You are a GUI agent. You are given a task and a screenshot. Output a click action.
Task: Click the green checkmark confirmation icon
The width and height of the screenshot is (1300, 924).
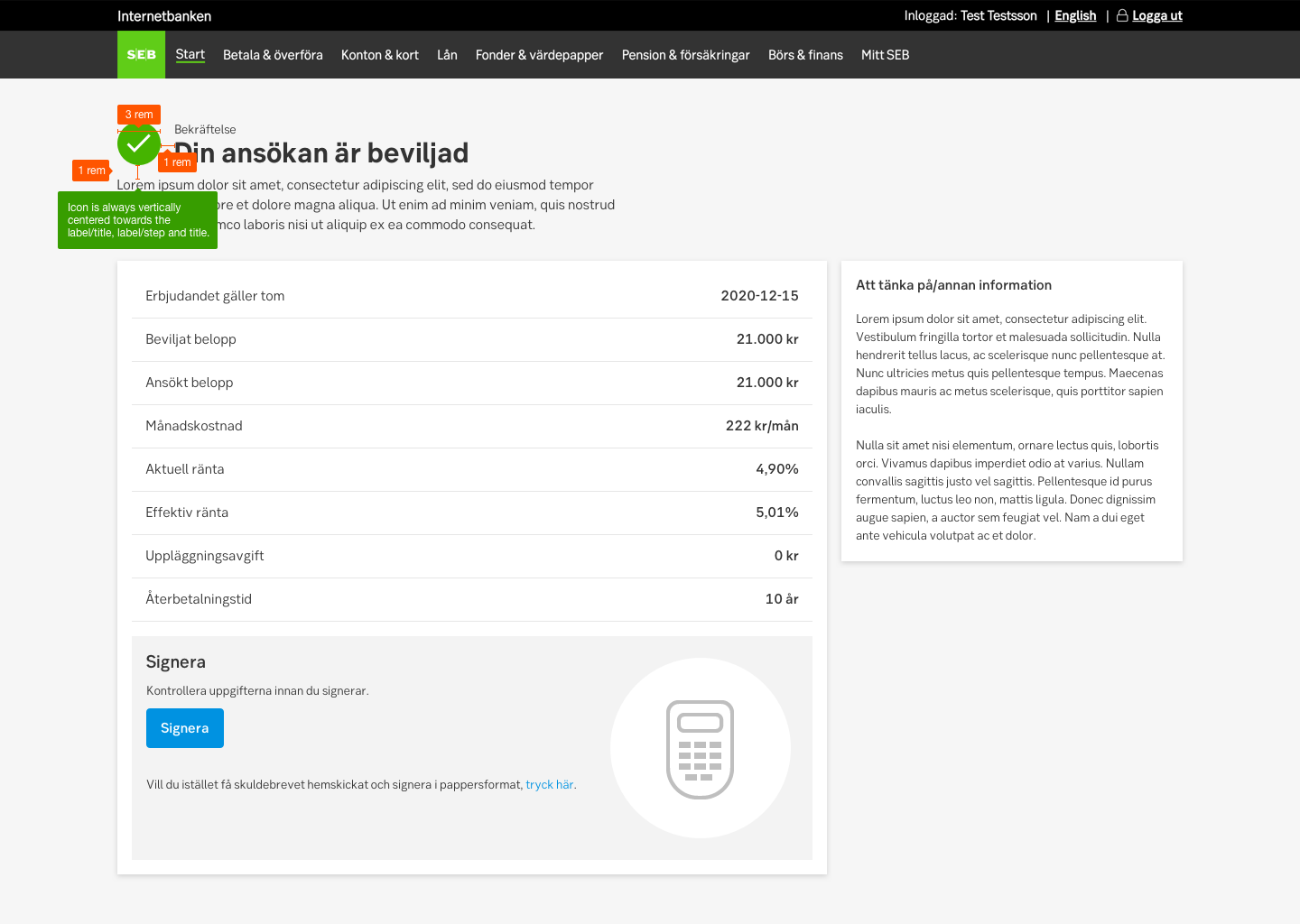(139, 143)
